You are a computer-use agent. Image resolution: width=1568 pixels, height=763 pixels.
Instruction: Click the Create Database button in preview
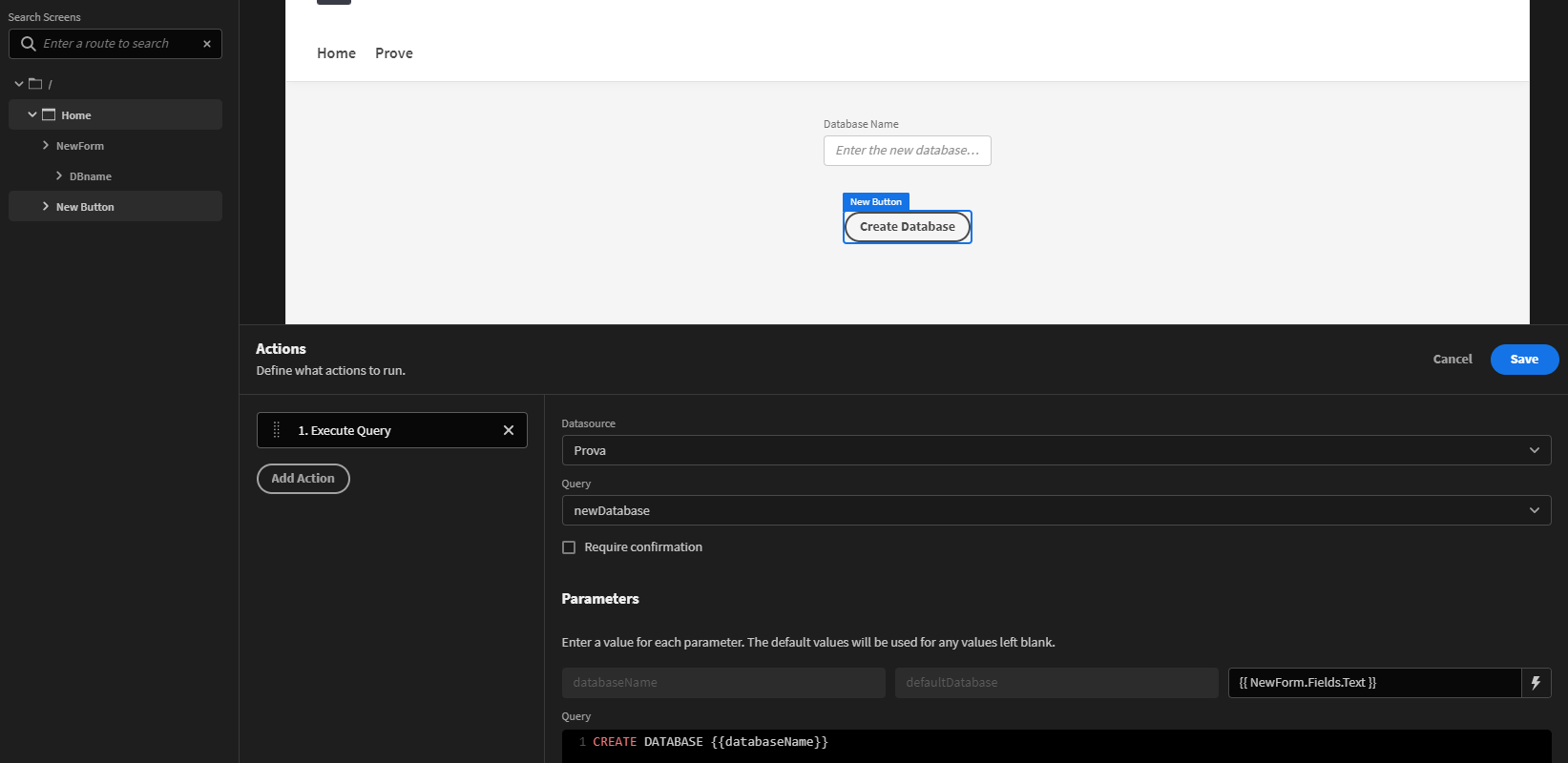click(908, 227)
